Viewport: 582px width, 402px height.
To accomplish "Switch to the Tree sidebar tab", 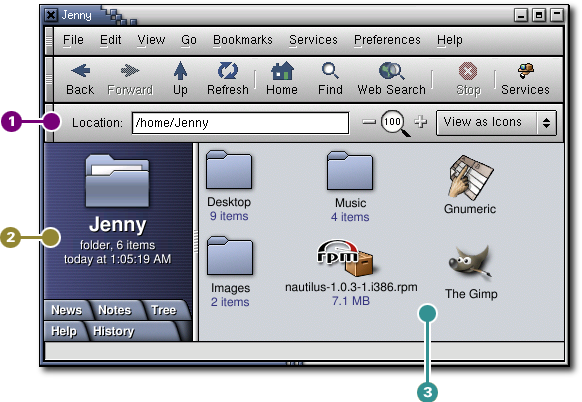I will (x=164, y=310).
